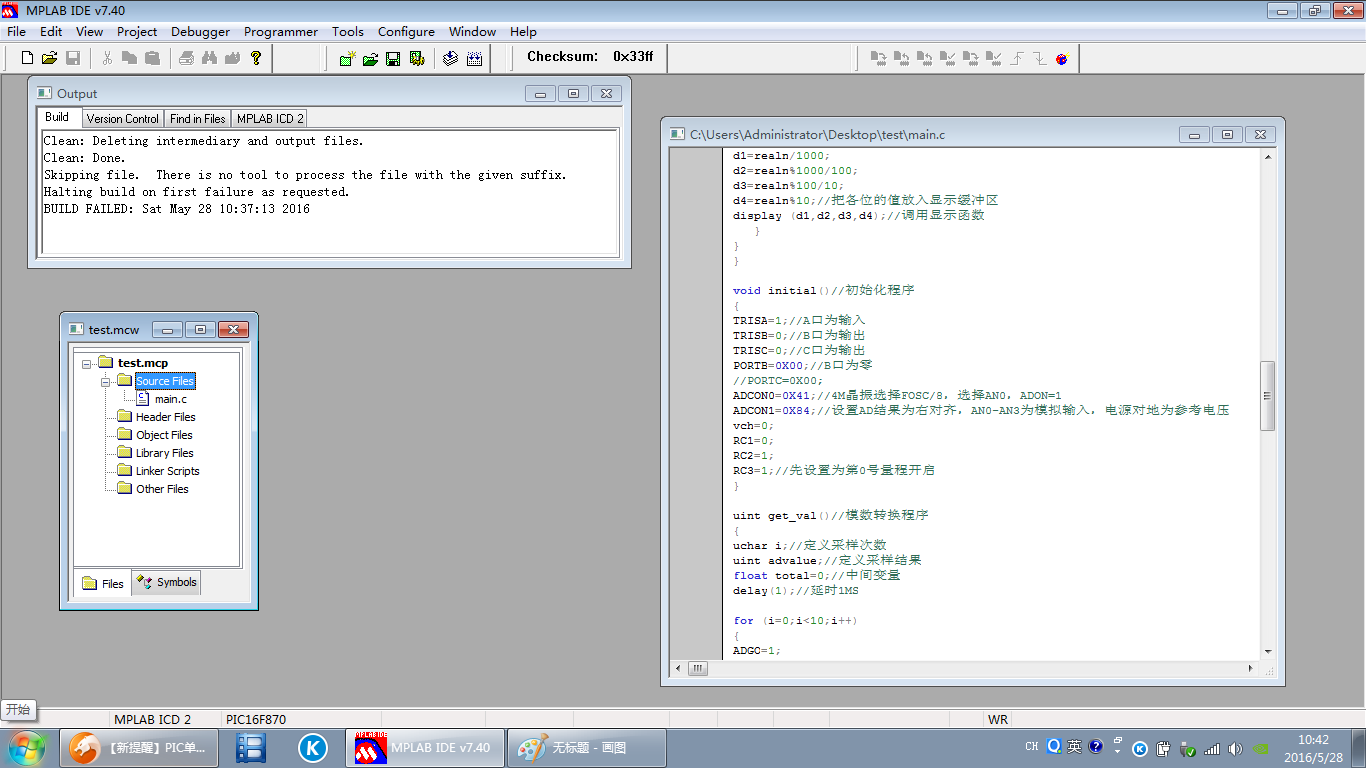The height and width of the screenshot is (768, 1366).
Task: Open Build Options toolbar icon
Action: [x=417, y=58]
